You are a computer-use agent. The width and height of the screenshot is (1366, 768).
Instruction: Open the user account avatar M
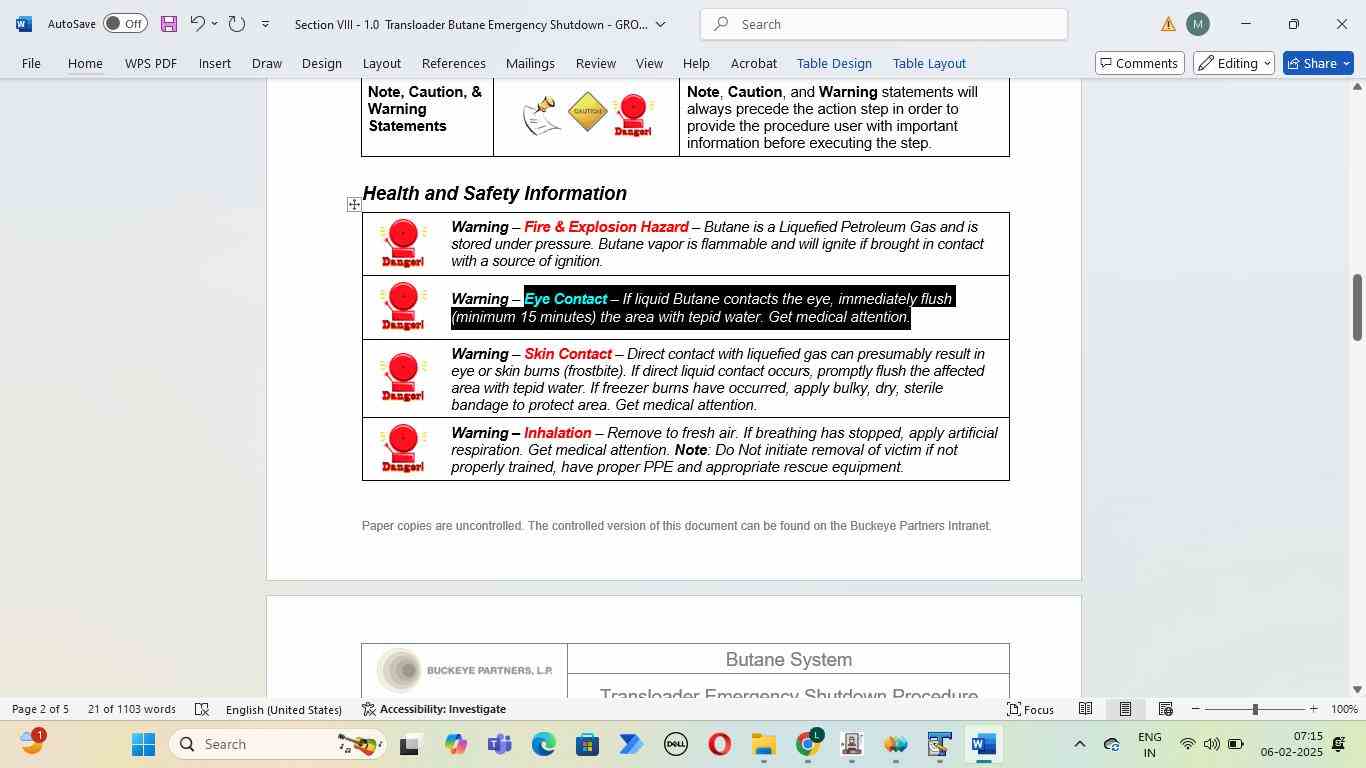(x=1197, y=24)
